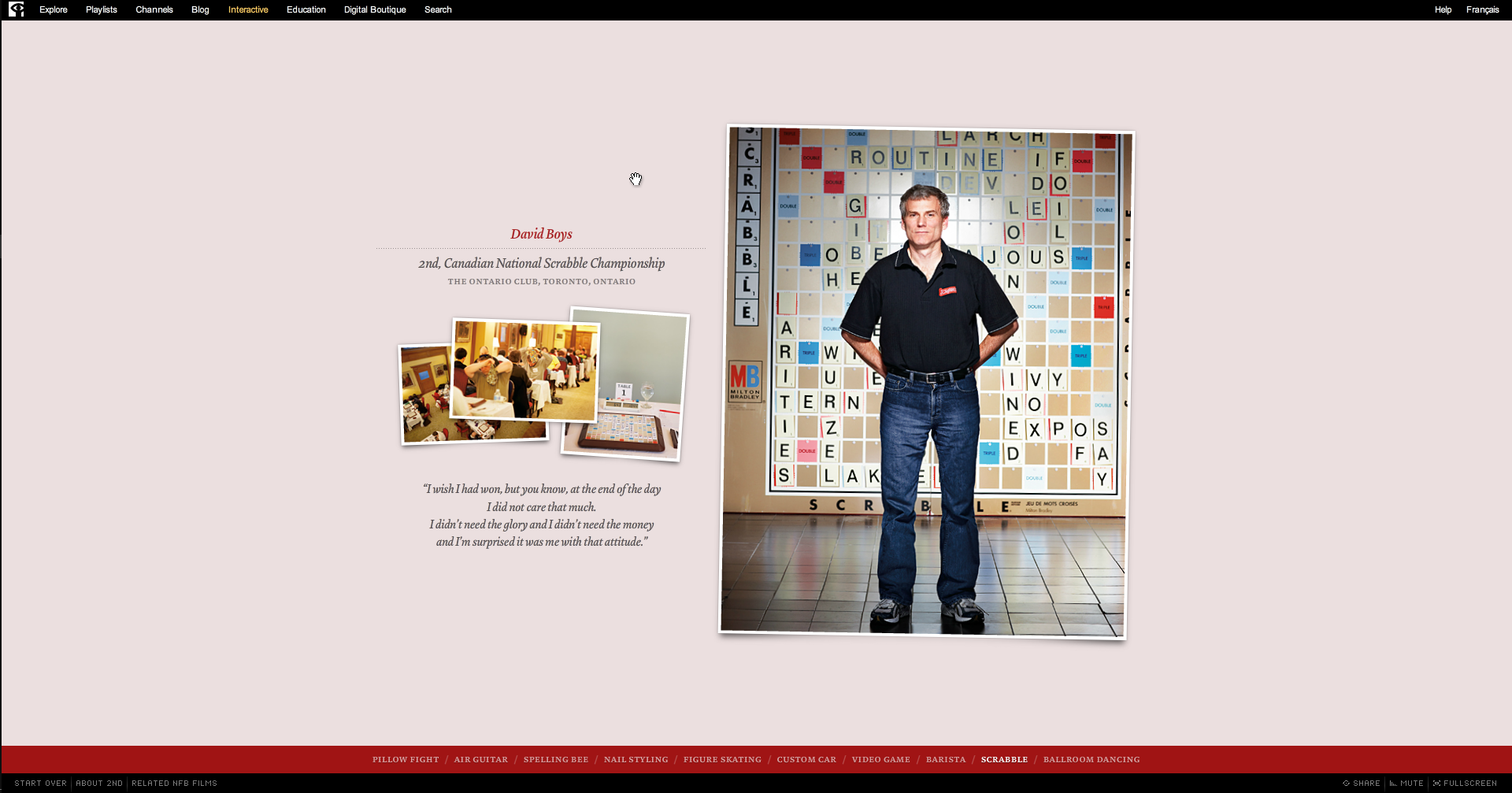Screen dimensions: 1512x793
Task: Go to the Air Guitar story
Action: point(481,760)
